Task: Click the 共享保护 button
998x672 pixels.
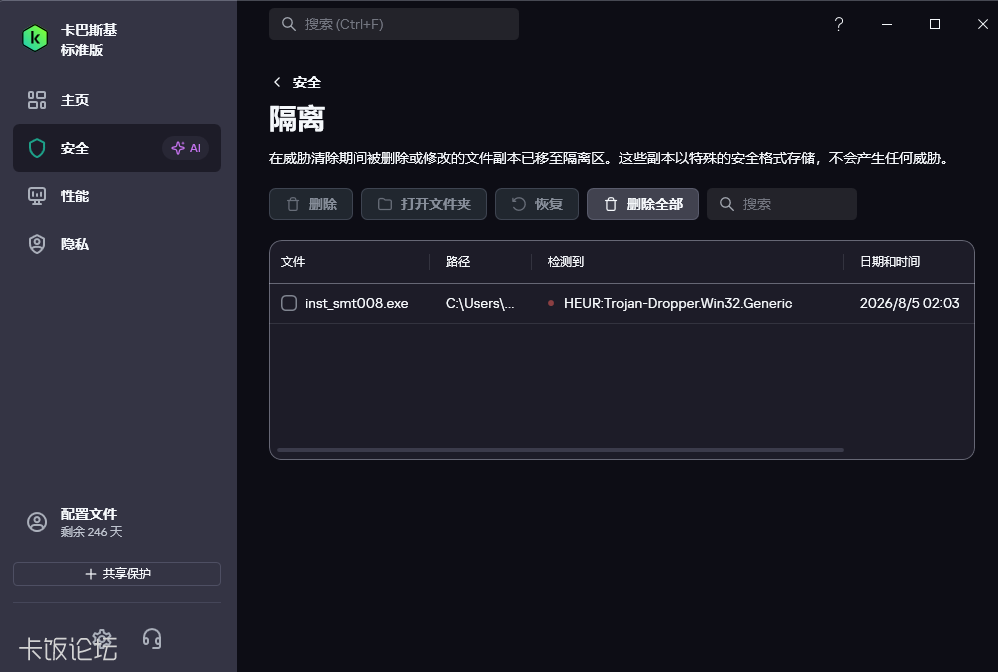Action: tap(117, 574)
